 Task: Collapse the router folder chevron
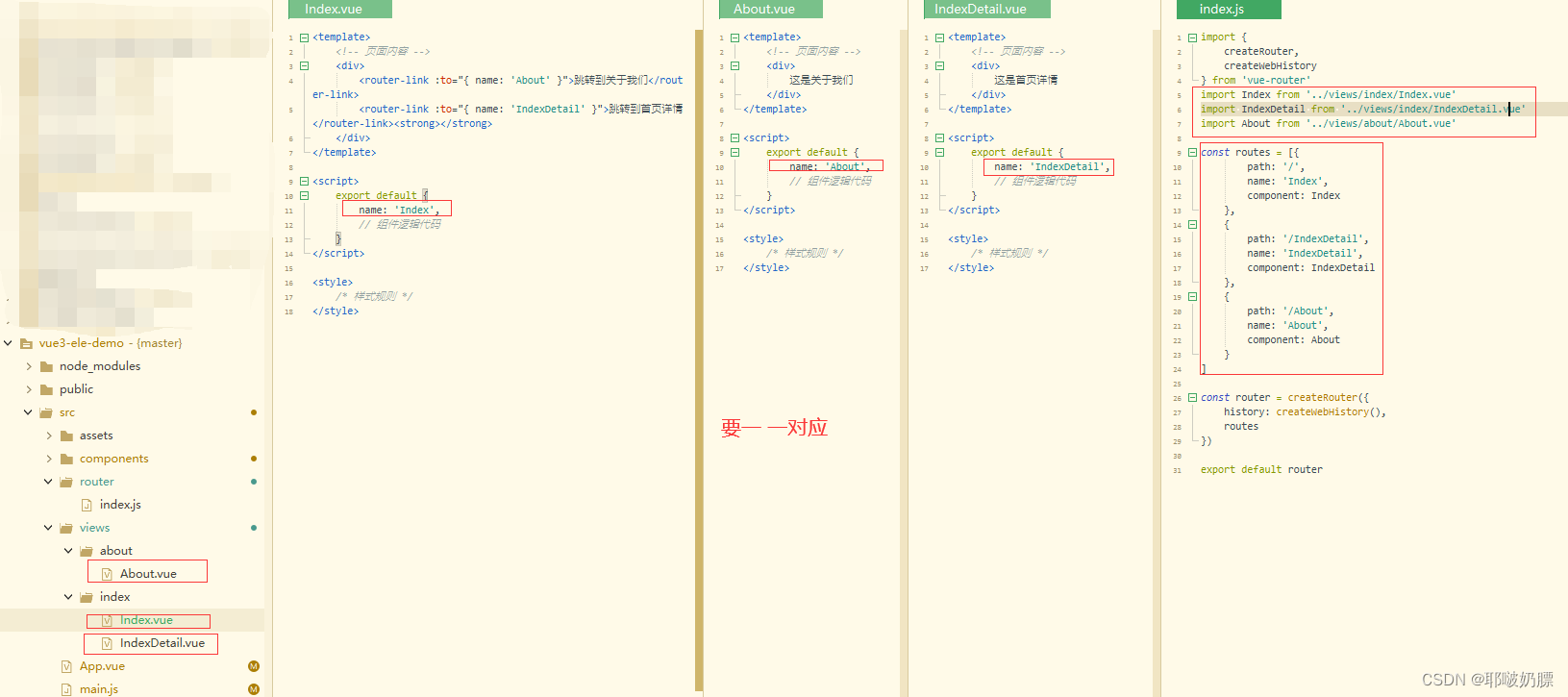48,482
